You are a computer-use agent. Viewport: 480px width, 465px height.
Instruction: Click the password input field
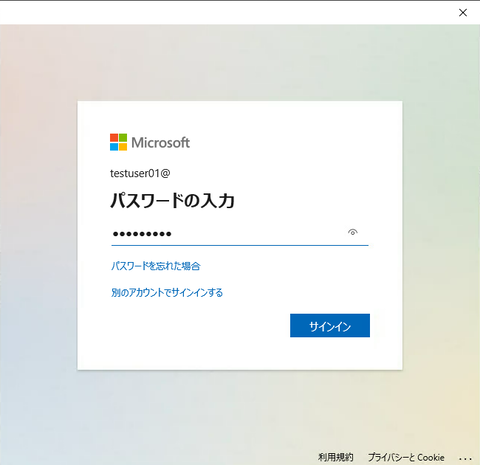(240, 234)
